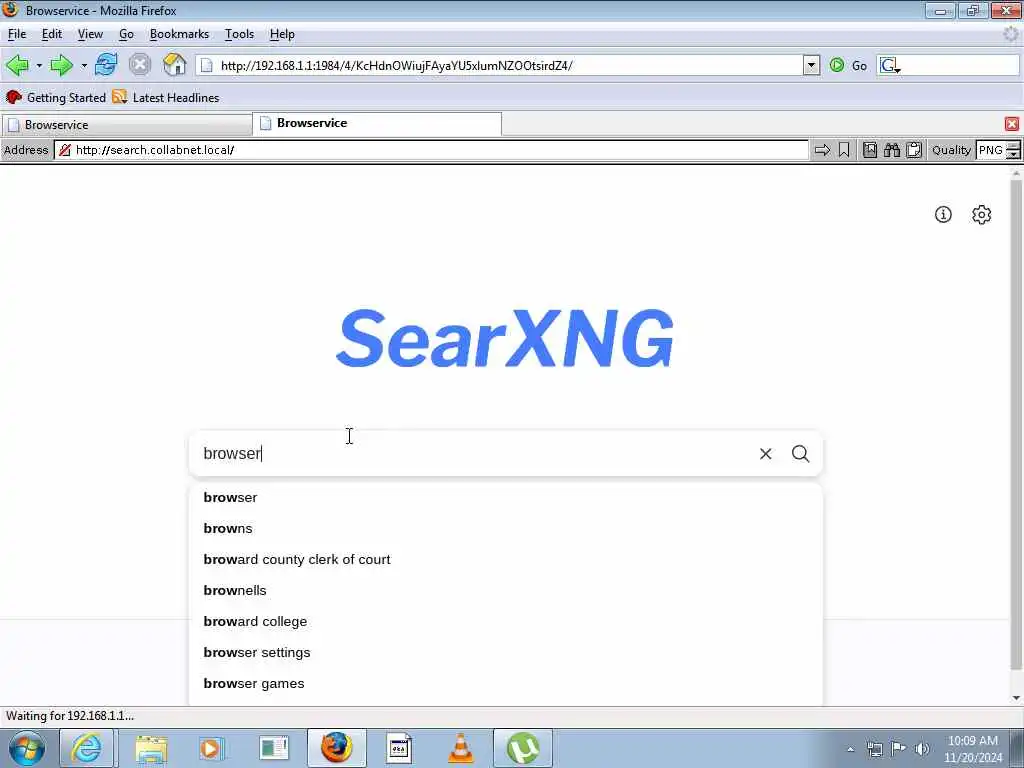The height and width of the screenshot is (768, 1024).
Task: Open the Browservice Go arrow icon
Action: [x=822, y=150]
